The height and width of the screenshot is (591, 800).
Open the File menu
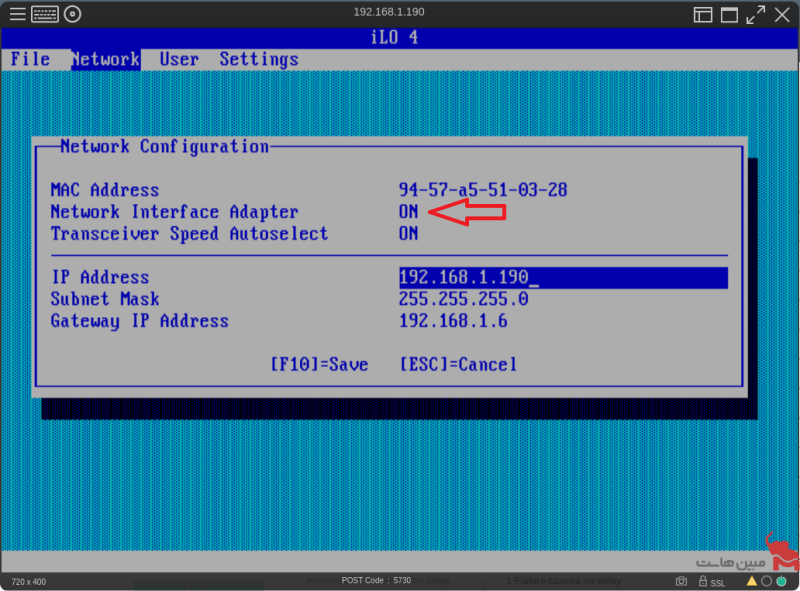click(30, 59)
